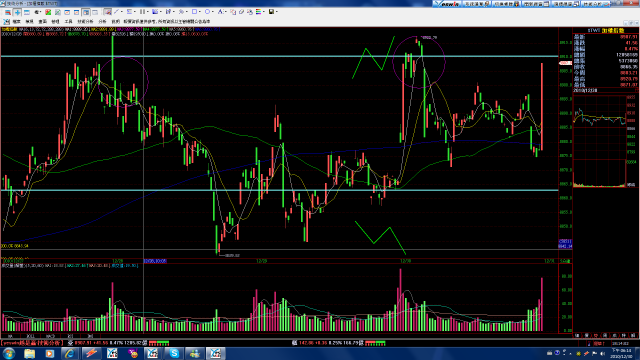640x360 pixels.
Task: Open the 工具 menu in the menu bar
Action: (68, 21)
